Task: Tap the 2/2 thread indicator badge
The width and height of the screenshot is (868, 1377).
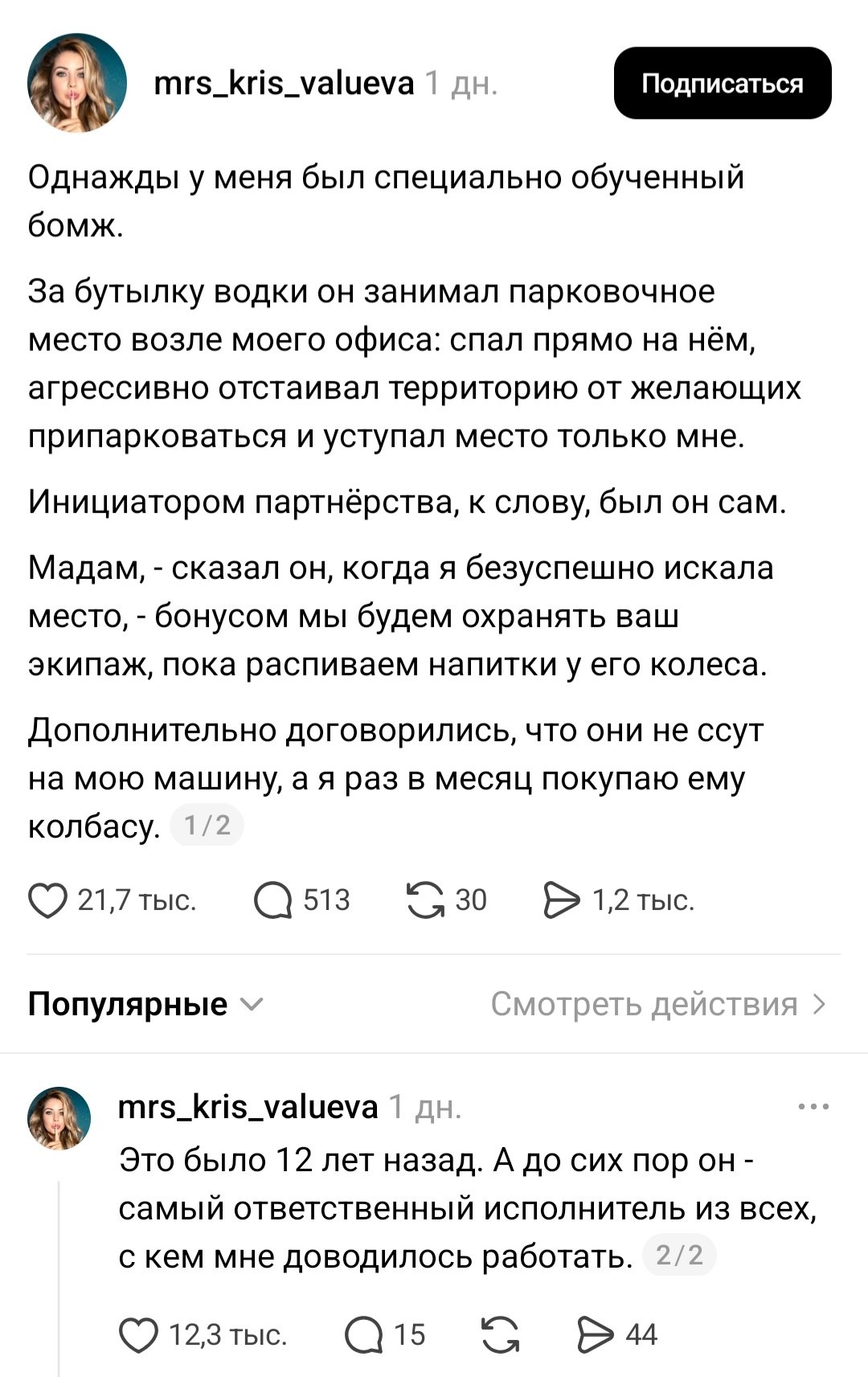Action: point(679,1256)
